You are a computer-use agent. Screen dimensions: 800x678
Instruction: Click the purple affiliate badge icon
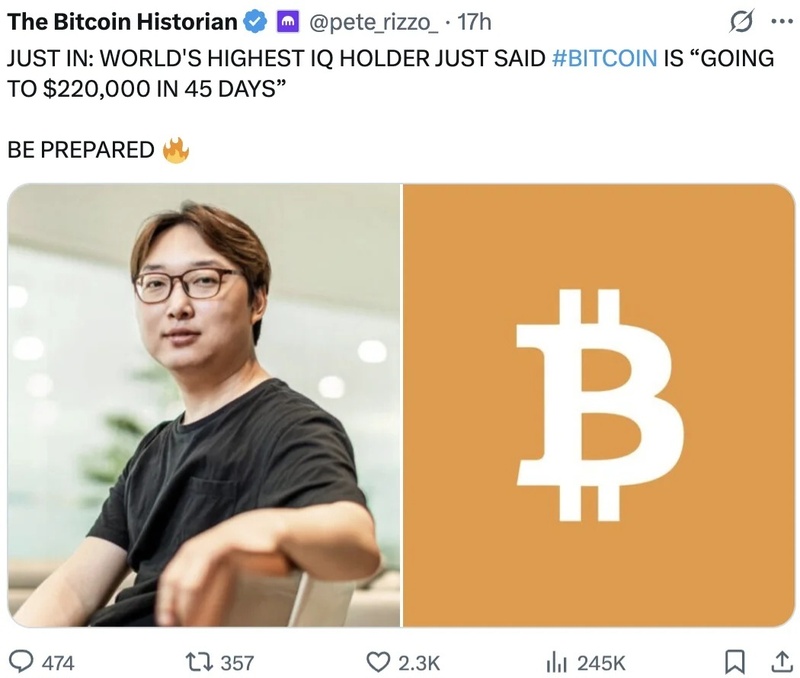pos(288,22)
